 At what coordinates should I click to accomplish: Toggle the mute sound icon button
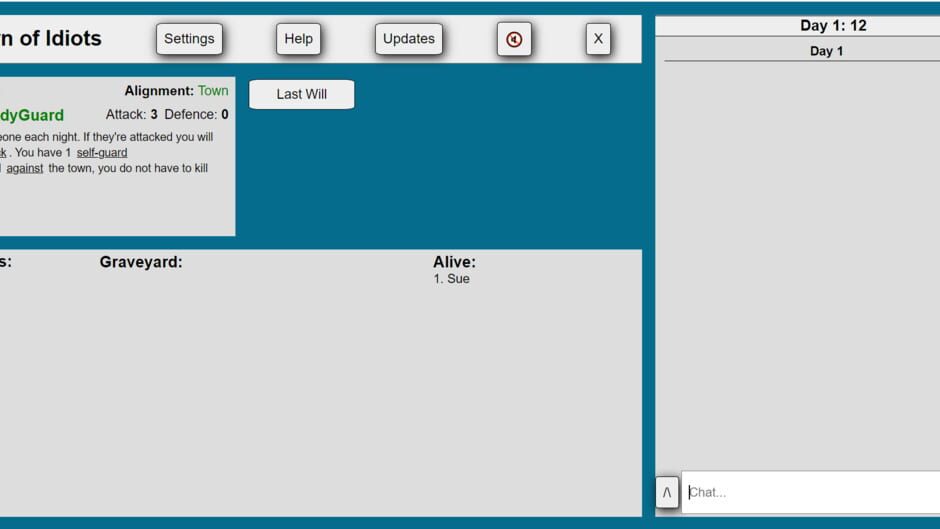tap(514, 40)
